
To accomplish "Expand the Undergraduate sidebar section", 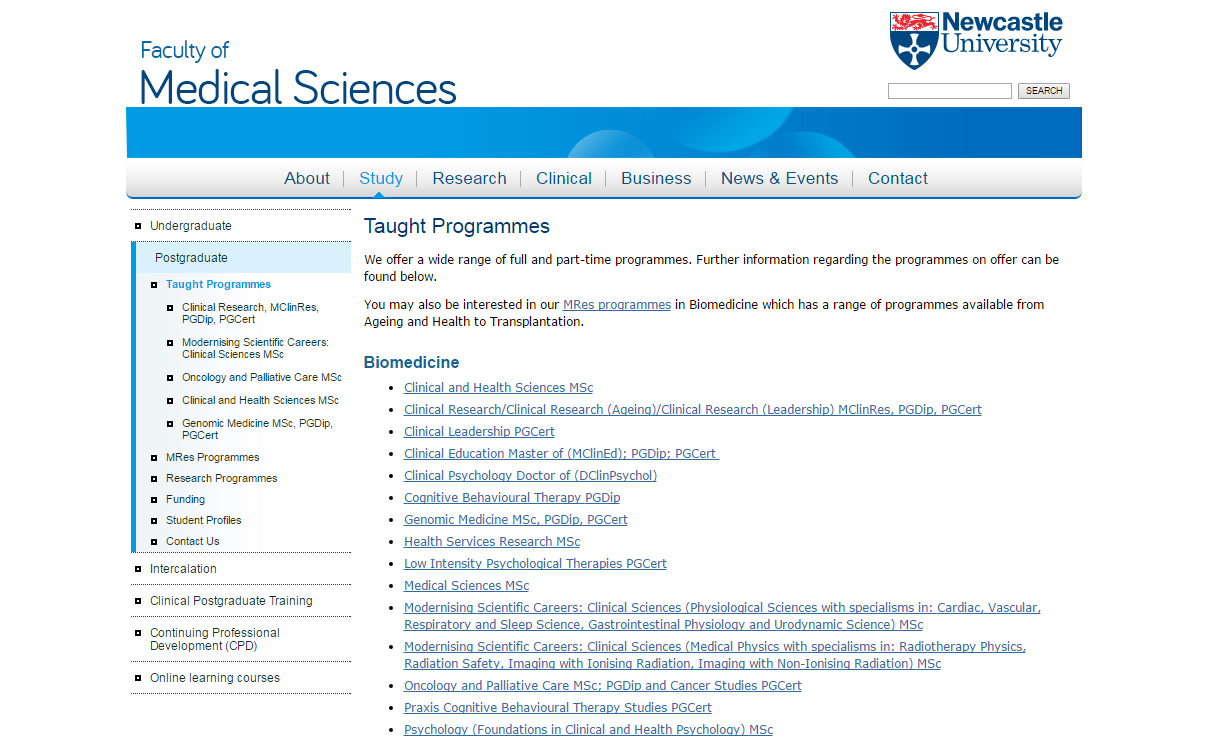I will (190, 226).
